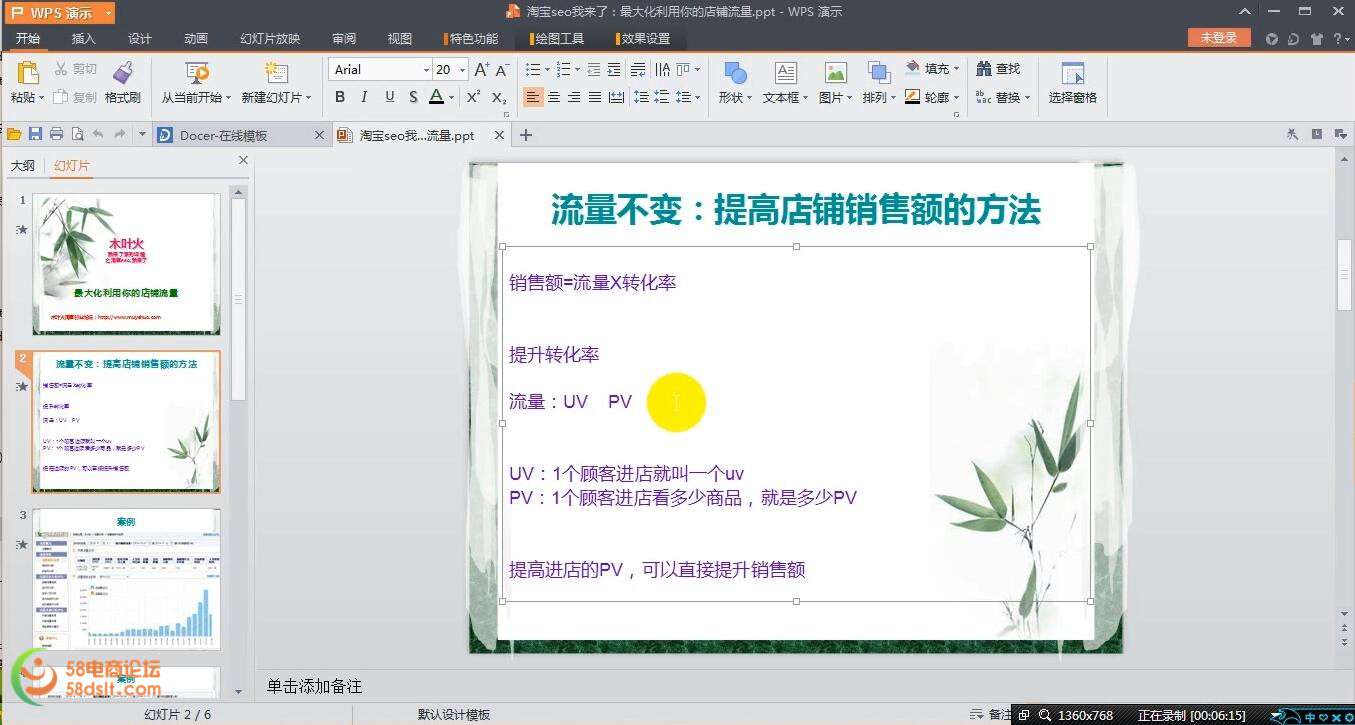Viewport: 1355px width, 725px height.
Task: Click the open file folder icon
Action: point(14,134)
